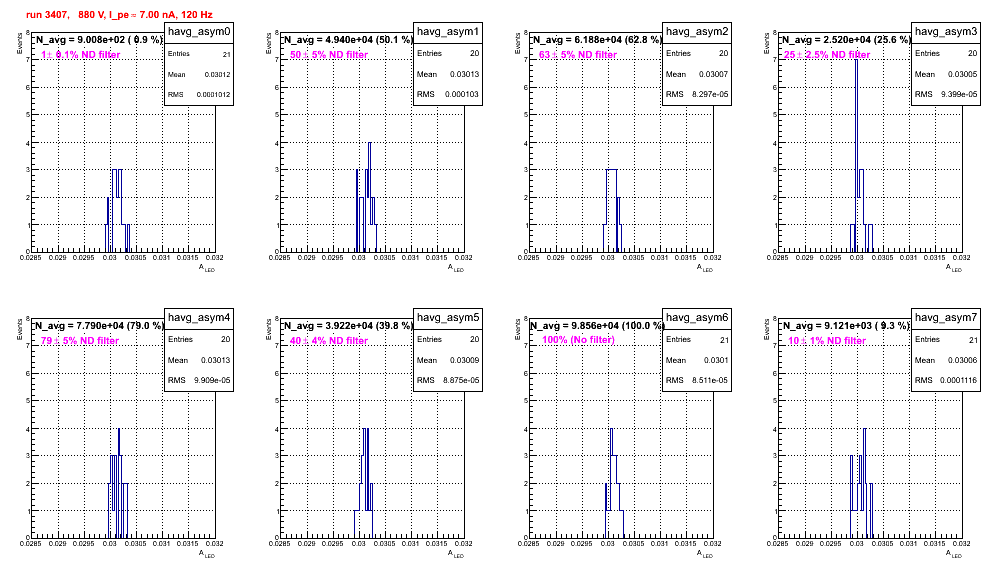
Task: Click the N_avg = 3.922e+04 label
Action: [348, 325]
